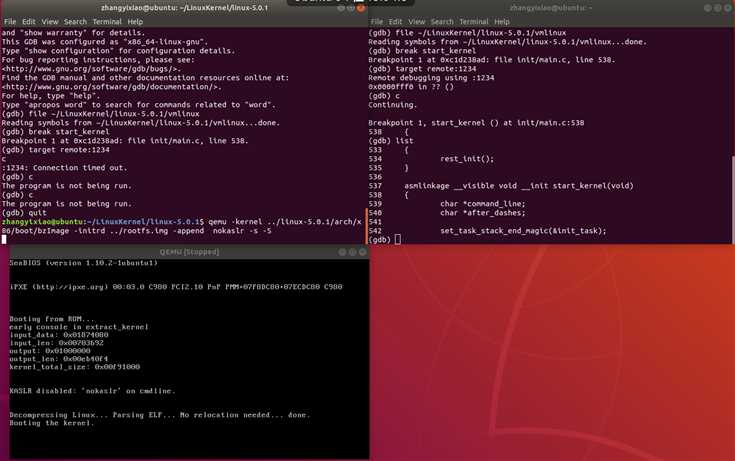This screenshot has width=735, height=461.
Task: Click 'Continuing.' line in right terminal
Action: (x=393, y=105)
